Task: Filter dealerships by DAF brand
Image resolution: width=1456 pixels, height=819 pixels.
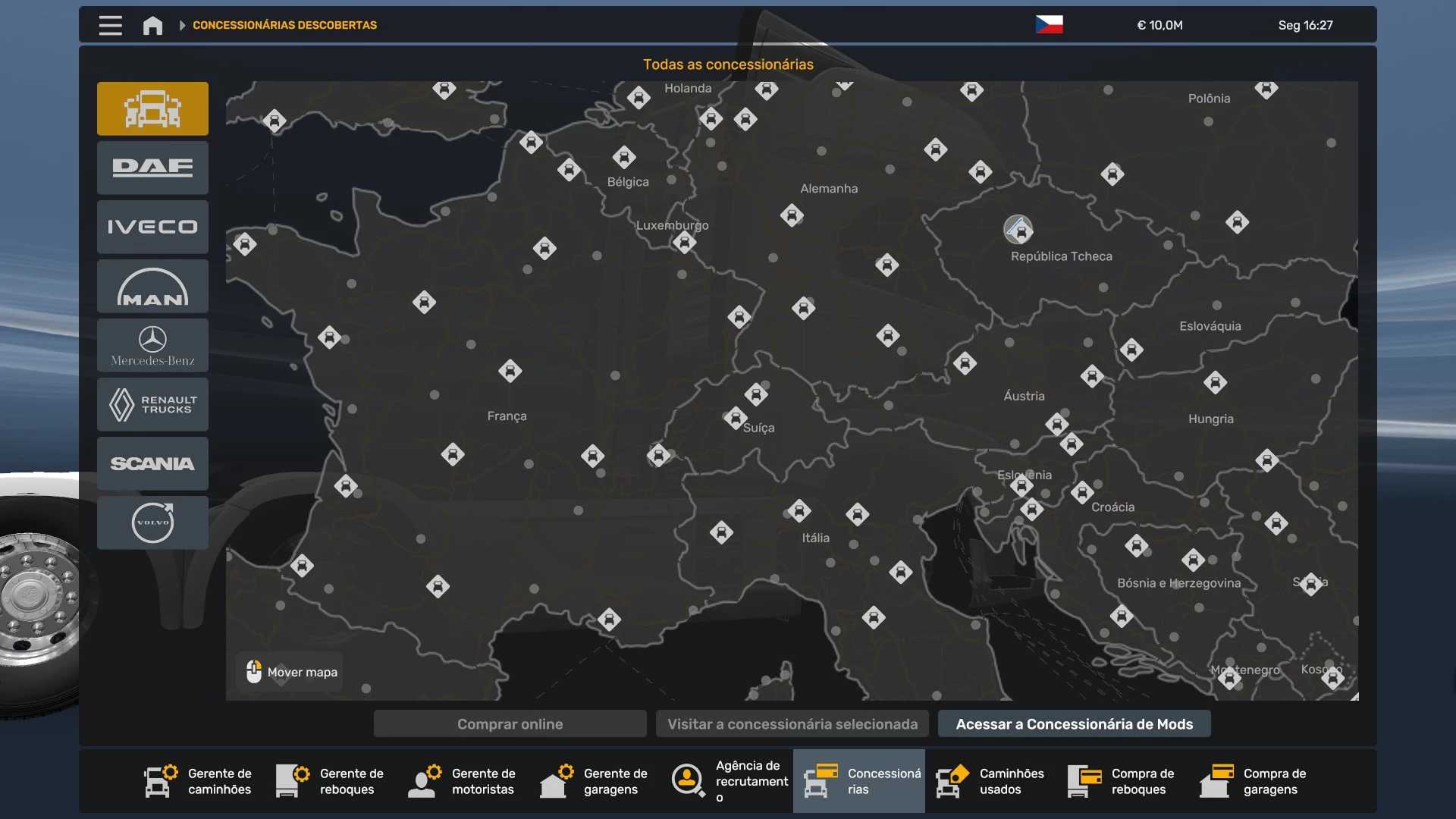Action: [152, 168]
